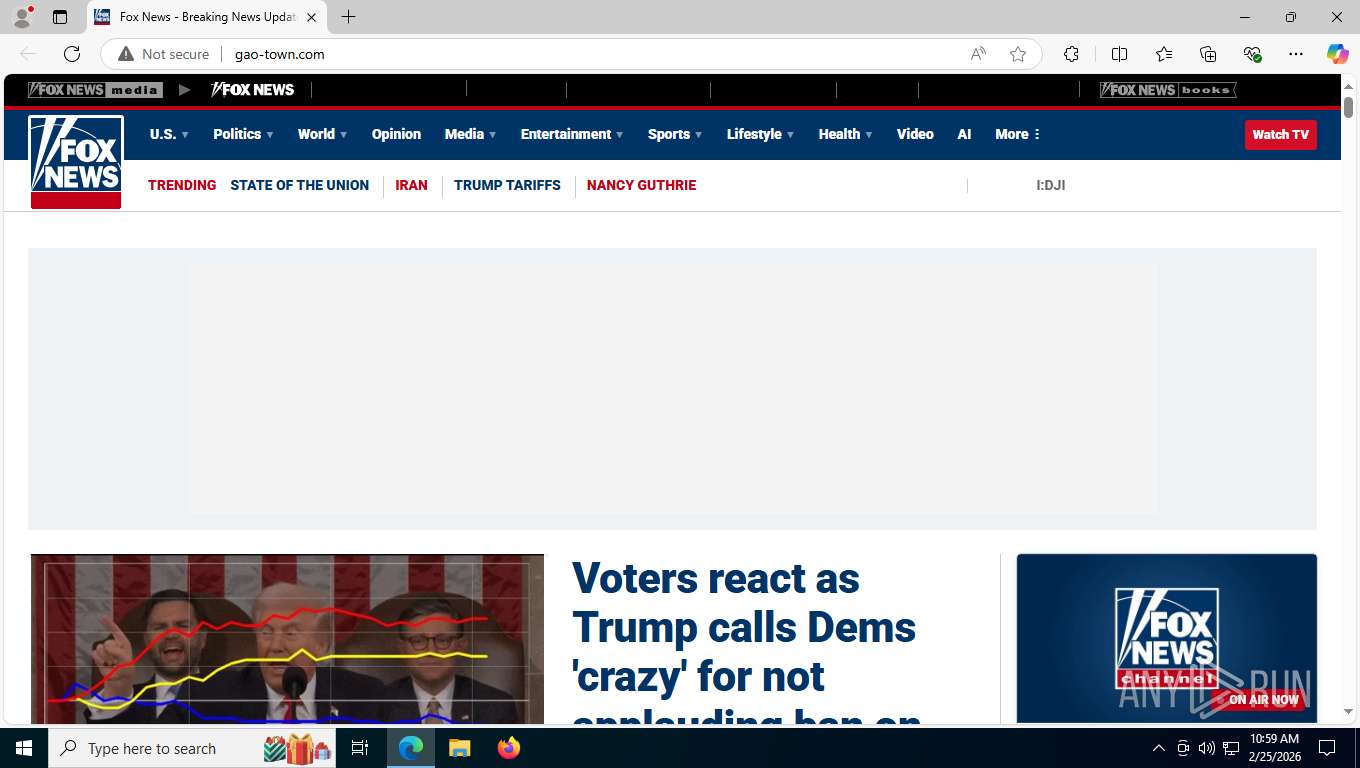Screen dimensions: 1360x768
Task: Add a new browser tab with plus
Action: click(x=348, y=17)
